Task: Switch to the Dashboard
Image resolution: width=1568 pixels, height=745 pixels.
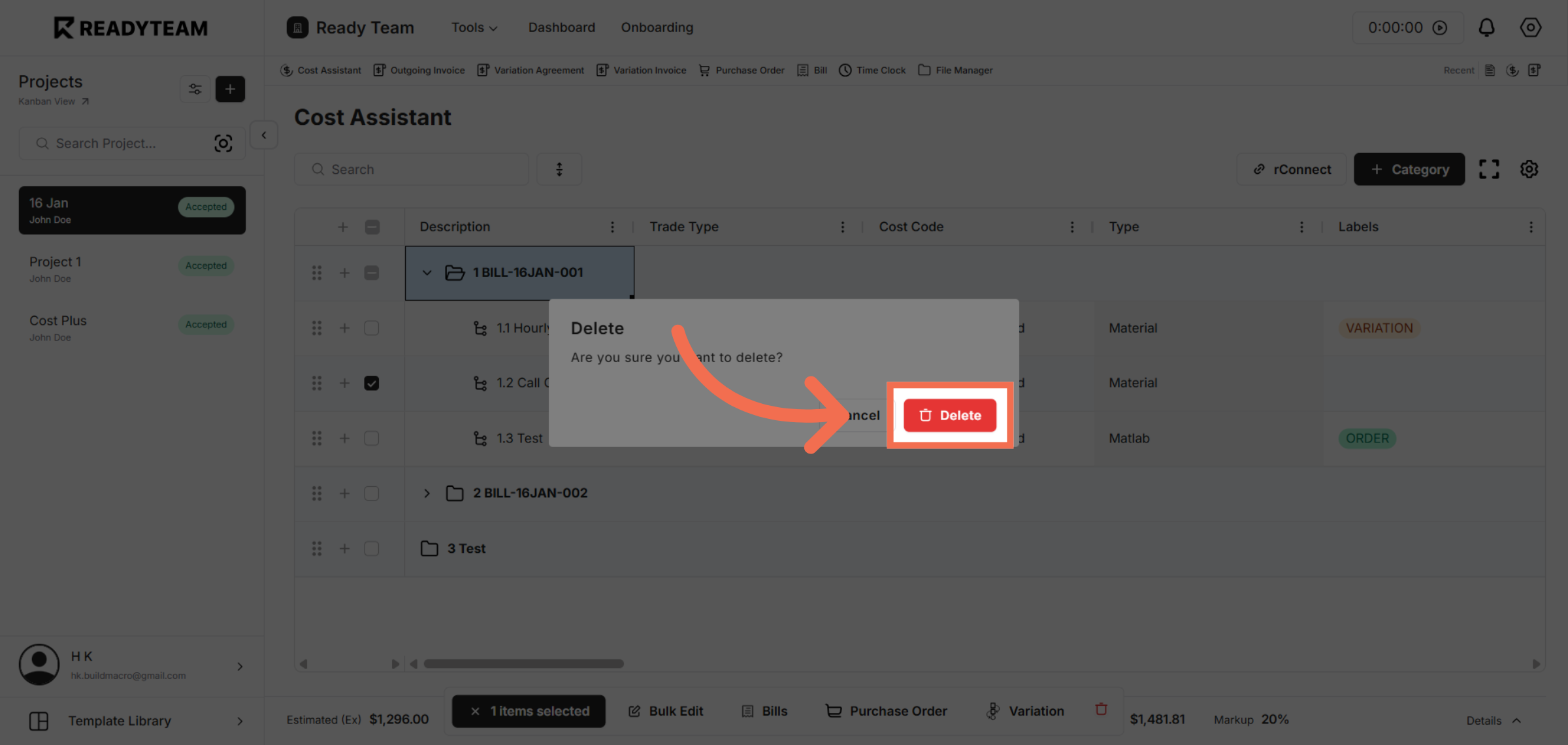Action: coord(561,27)
